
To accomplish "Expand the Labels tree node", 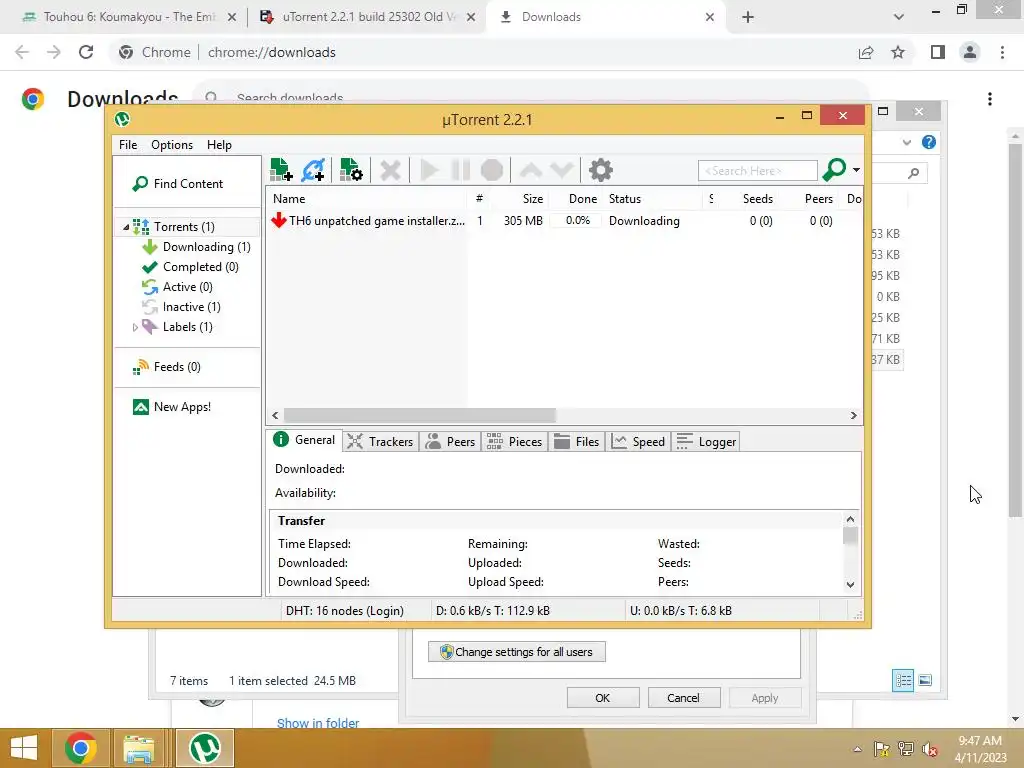I will tap(135, 327).
